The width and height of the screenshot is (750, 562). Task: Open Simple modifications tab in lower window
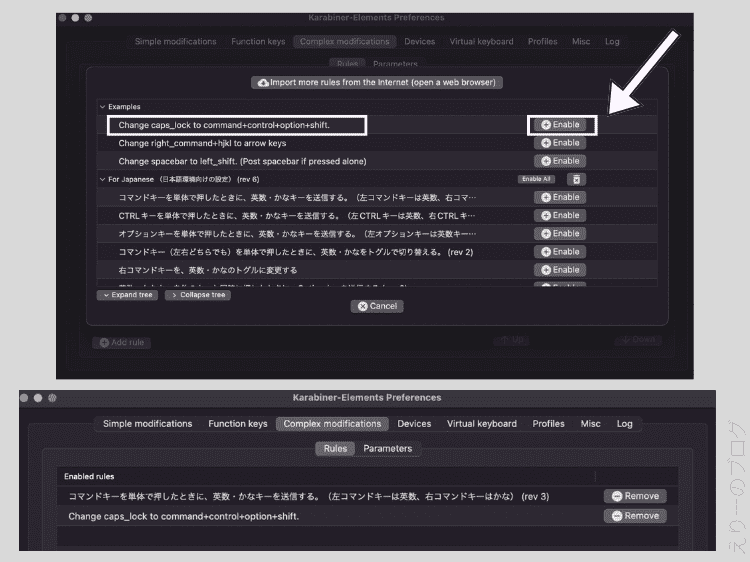pos(147,424)
